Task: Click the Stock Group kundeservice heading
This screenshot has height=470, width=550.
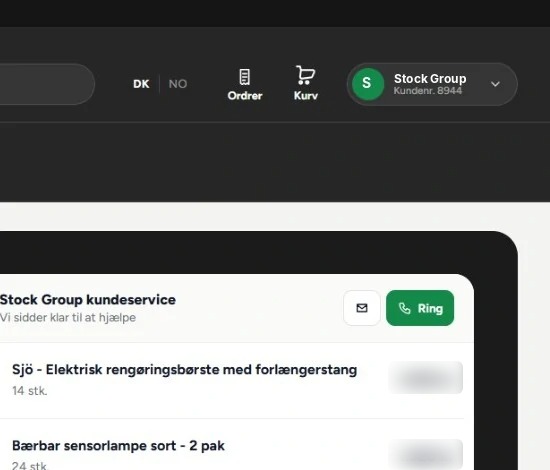Action: coord(88,300)
